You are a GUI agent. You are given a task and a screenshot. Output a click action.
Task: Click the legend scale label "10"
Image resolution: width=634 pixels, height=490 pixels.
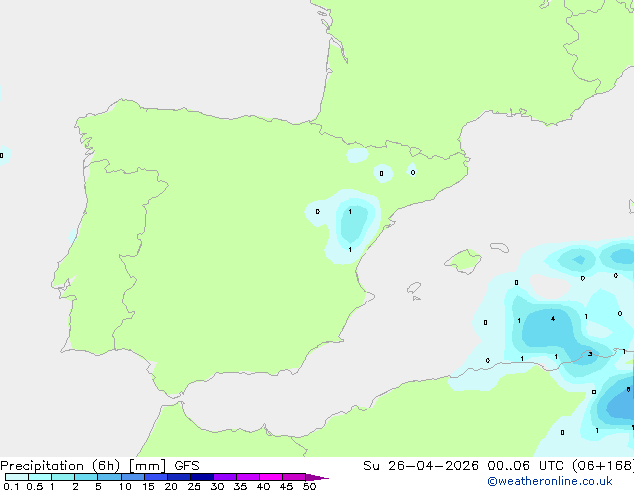125,486
